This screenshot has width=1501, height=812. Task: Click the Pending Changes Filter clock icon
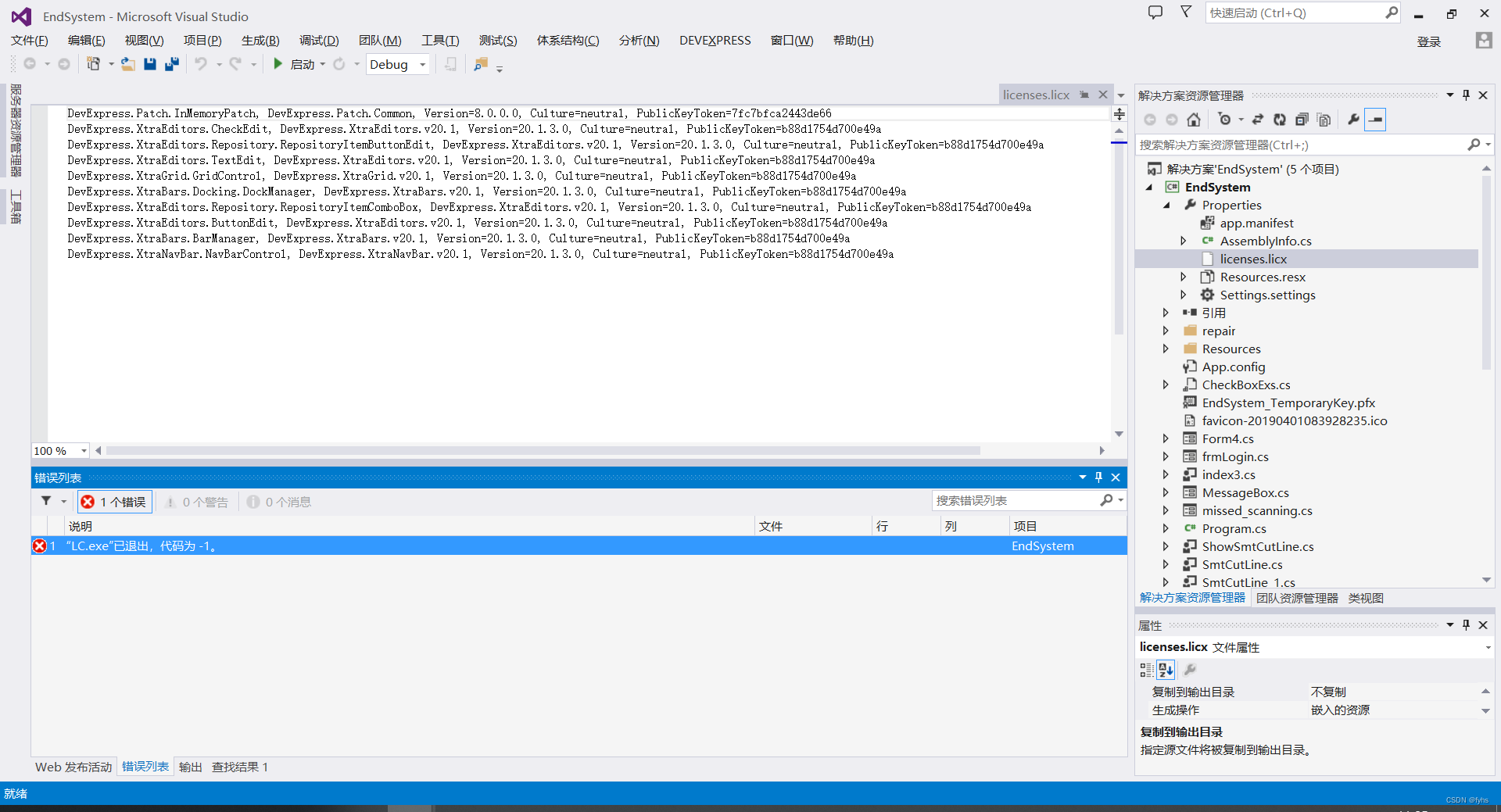1224,120
